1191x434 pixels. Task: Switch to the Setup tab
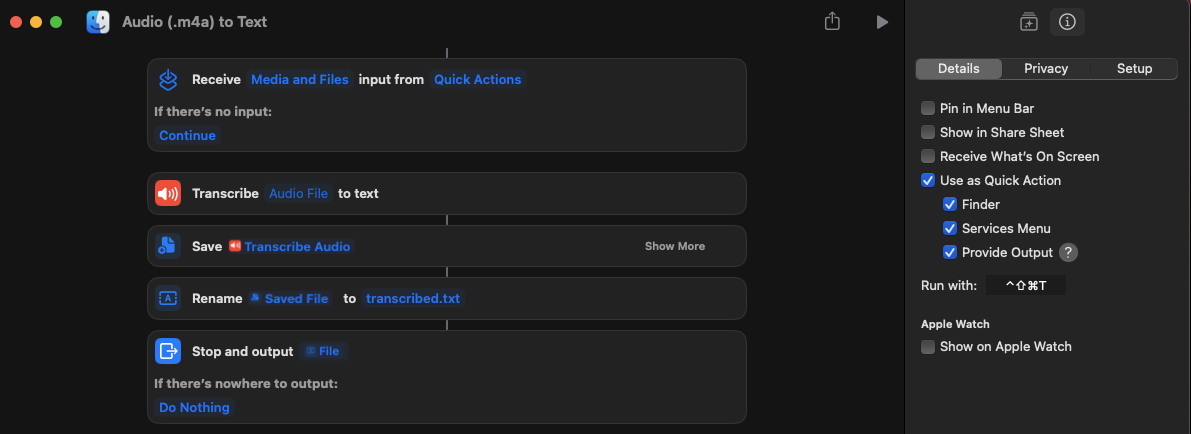coord(1134,68)
